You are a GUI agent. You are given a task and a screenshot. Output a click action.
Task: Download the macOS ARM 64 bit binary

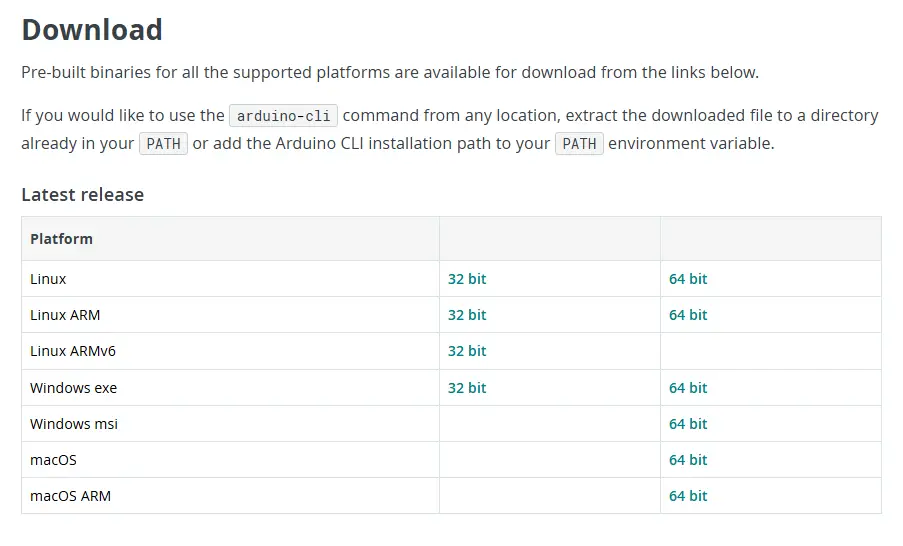tap(688, 496)
